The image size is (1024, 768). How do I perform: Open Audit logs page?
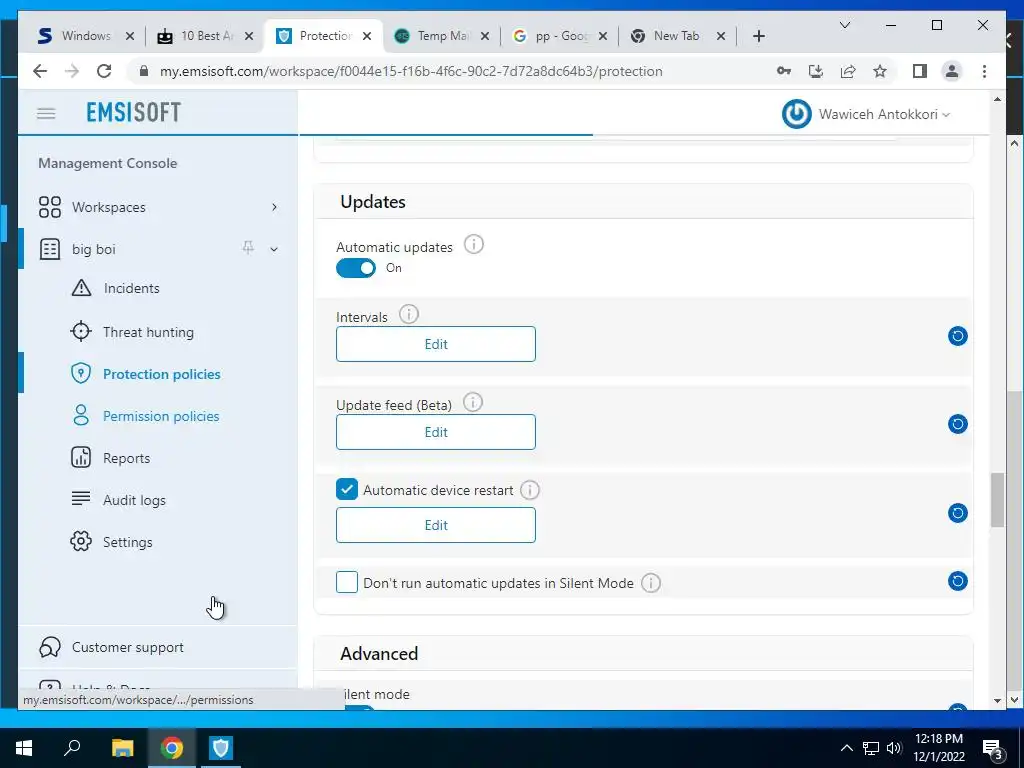[x=135, y=500]
